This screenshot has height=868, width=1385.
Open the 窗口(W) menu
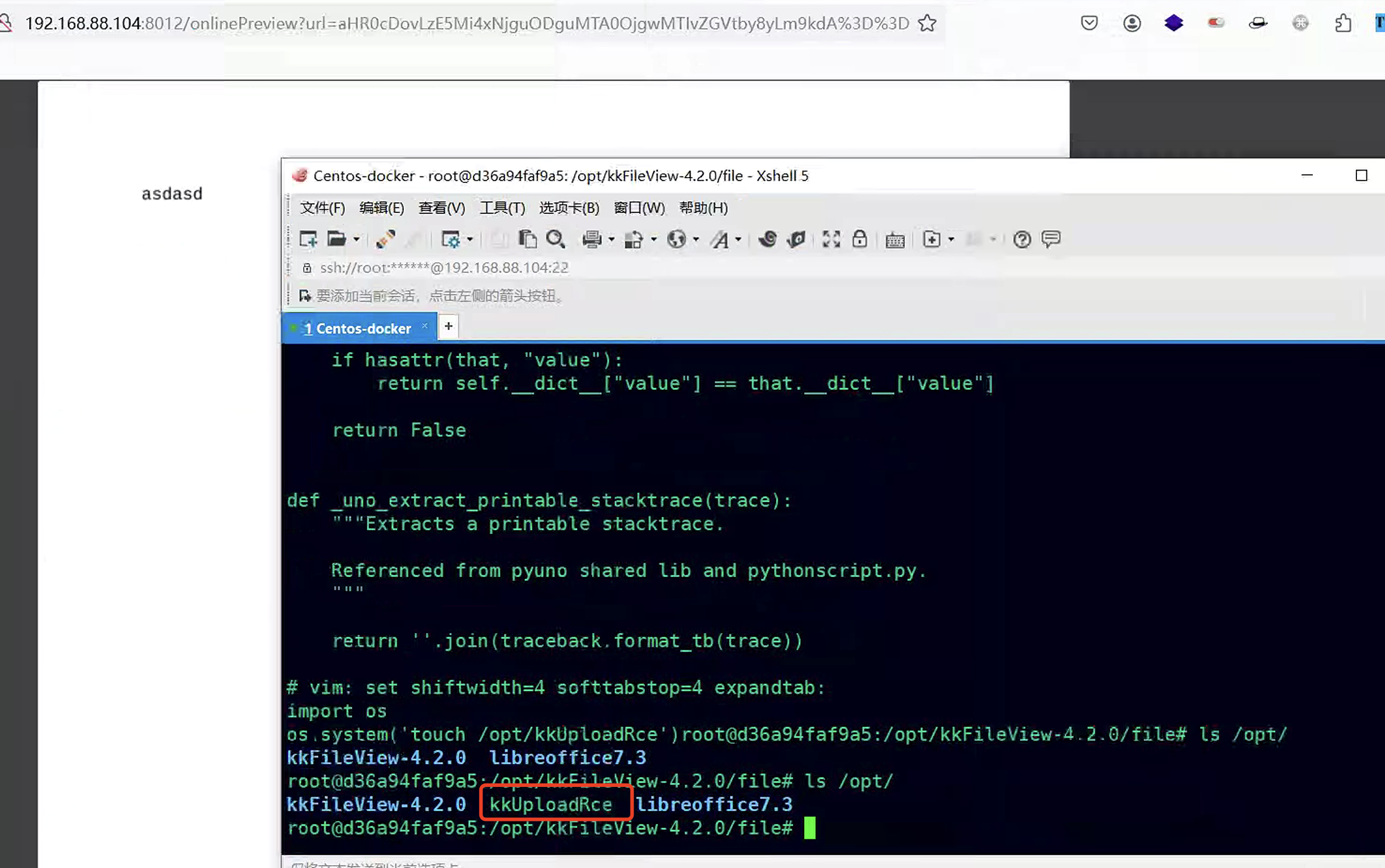pyautogui.click(x=639, y=207)
